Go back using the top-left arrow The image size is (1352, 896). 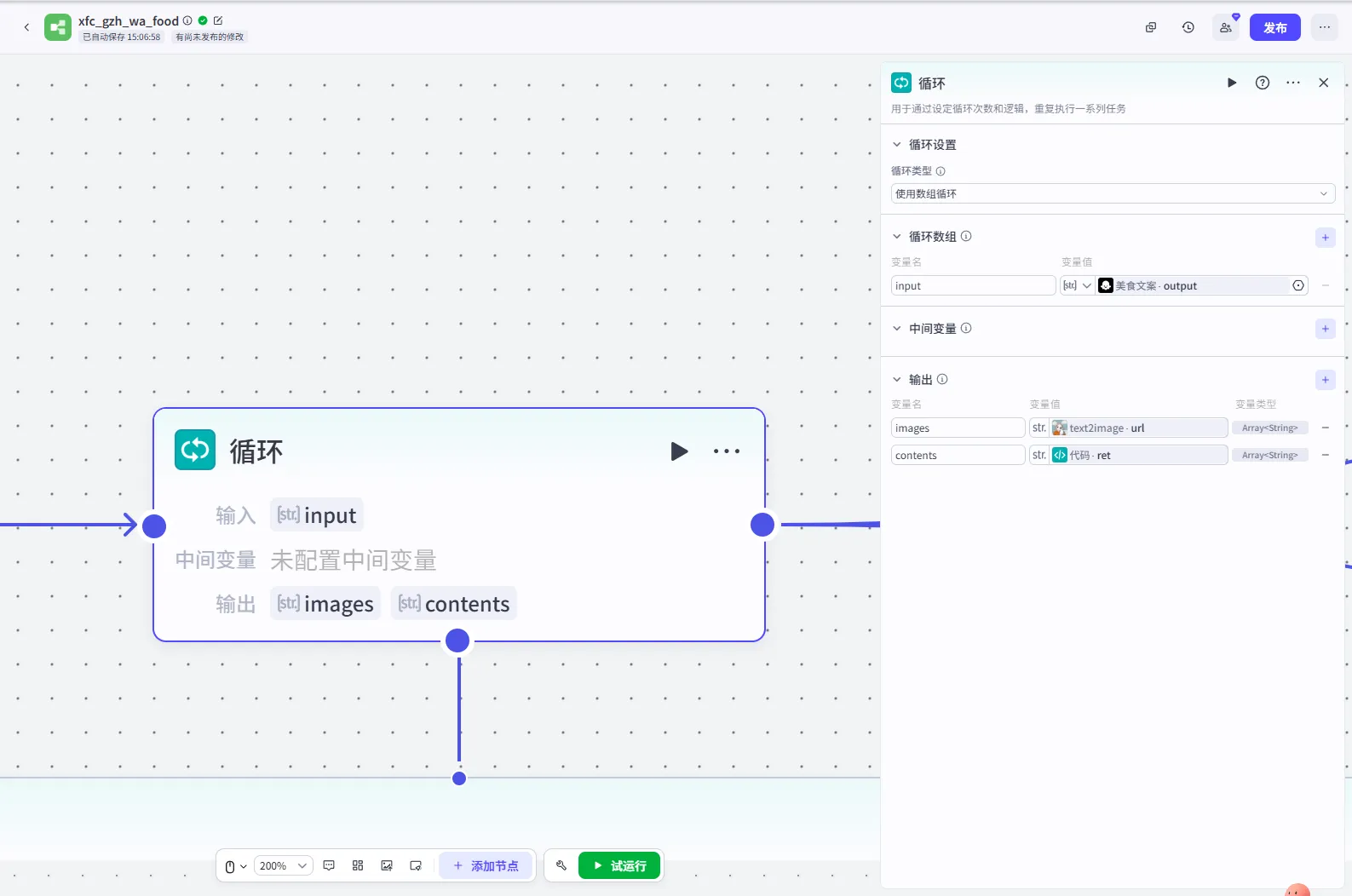[x=26, y=27]
